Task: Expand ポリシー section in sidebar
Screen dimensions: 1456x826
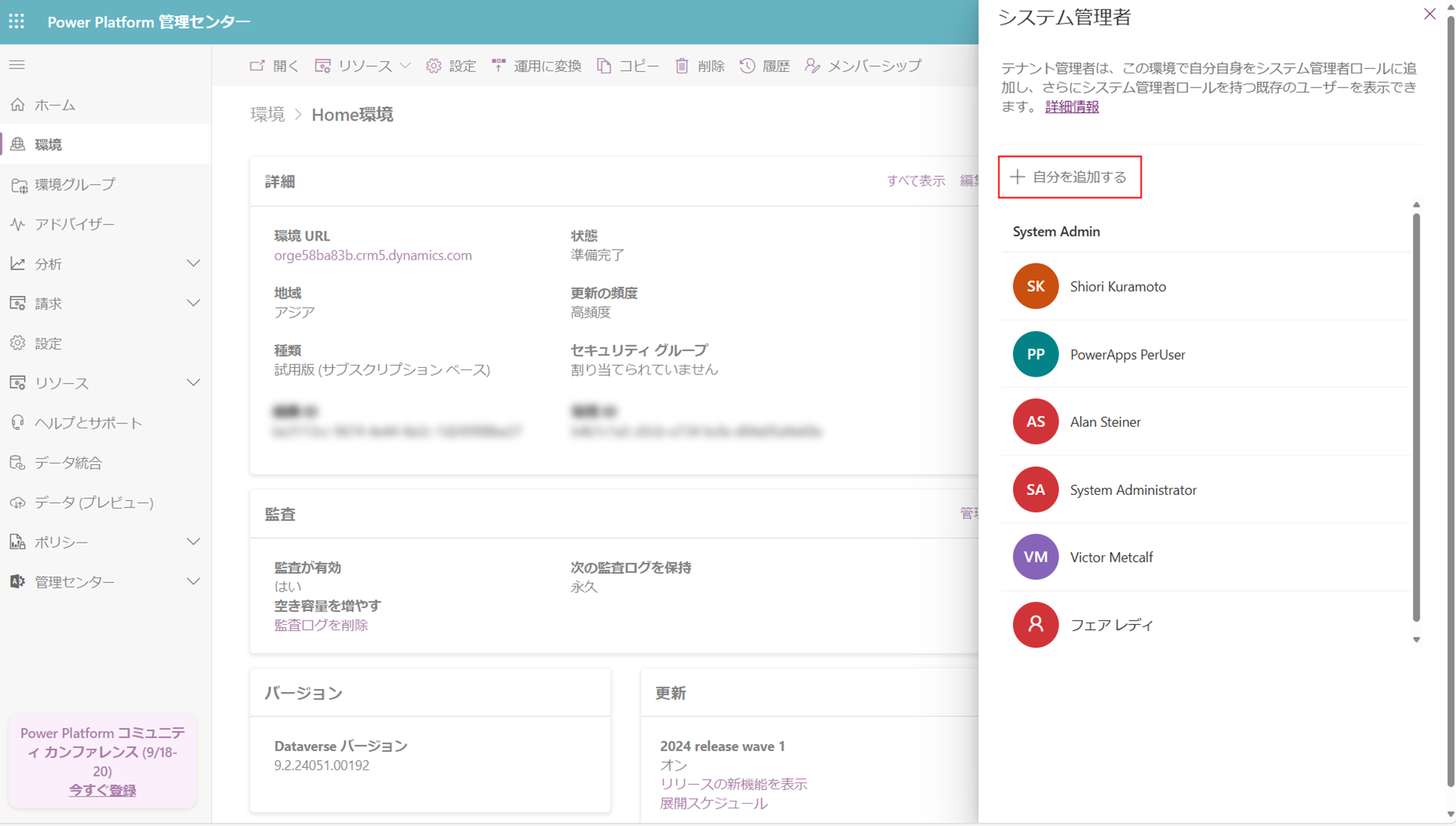Action: click(x=193, y=542)
